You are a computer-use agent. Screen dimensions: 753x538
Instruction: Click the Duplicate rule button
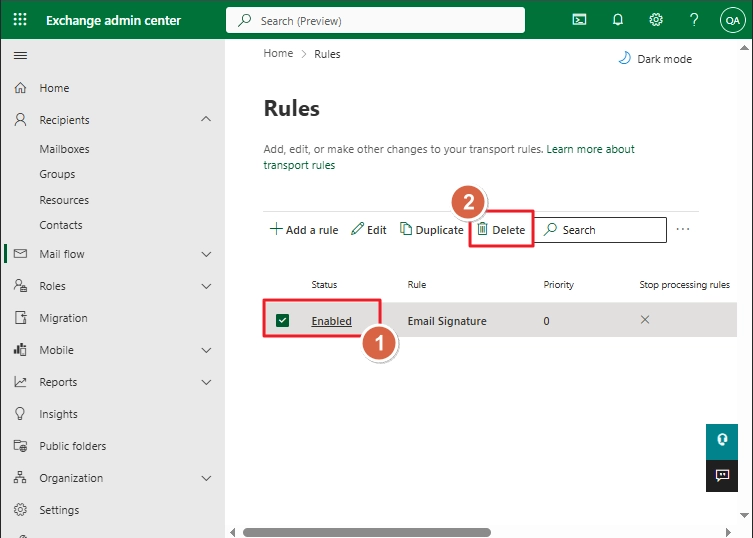pos(431,230)
